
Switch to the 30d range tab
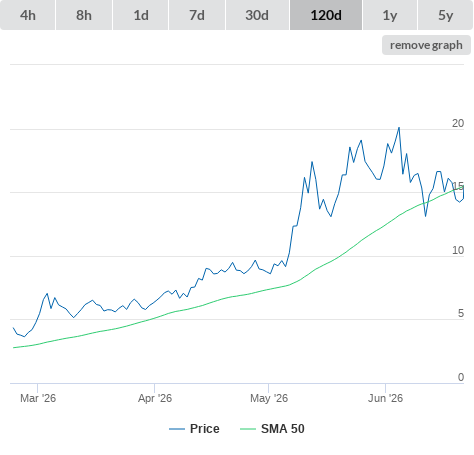point(257,15)
